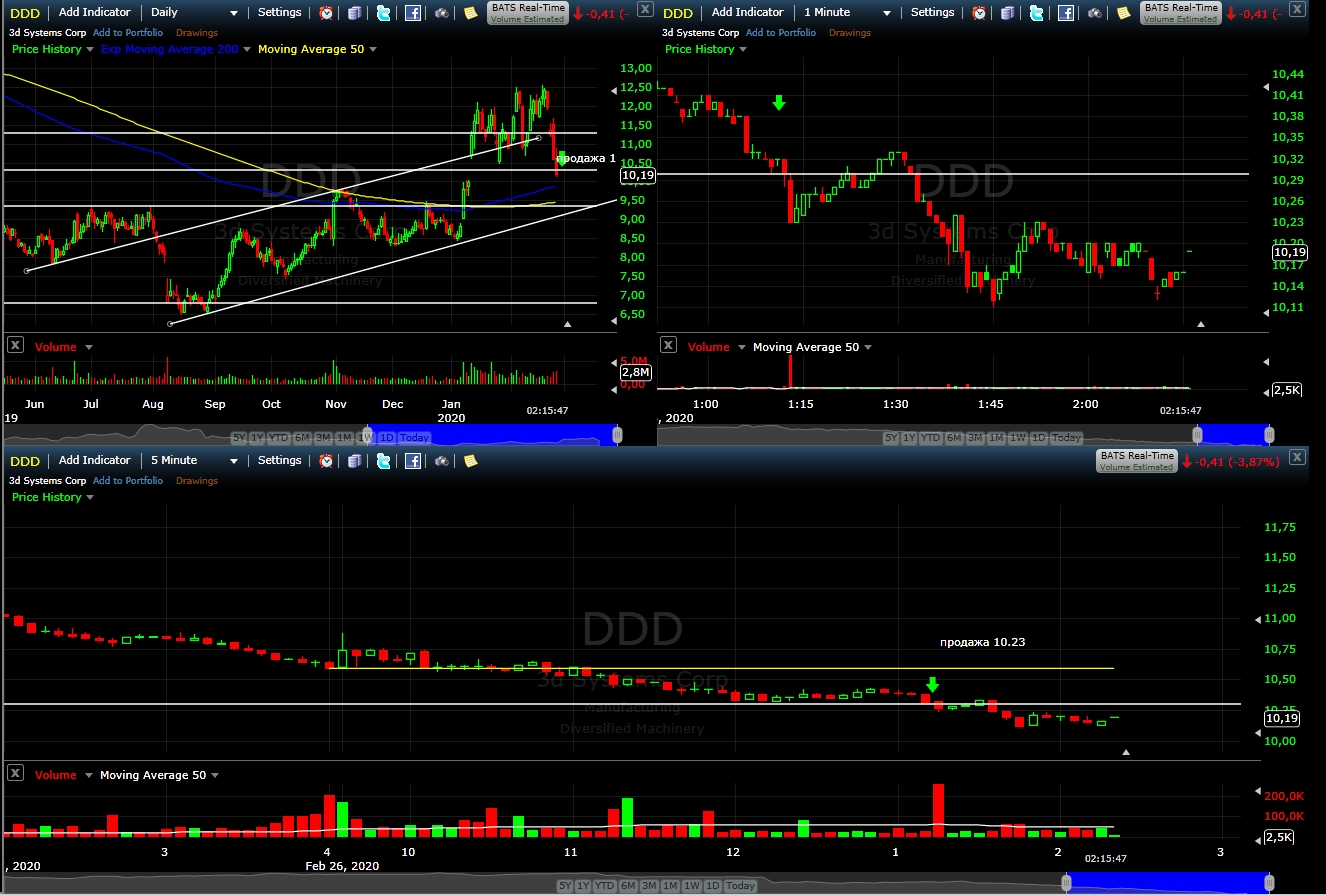Click the 'продажа 10.23' annotation on 5 Minute chart

[x=982, y=642]
